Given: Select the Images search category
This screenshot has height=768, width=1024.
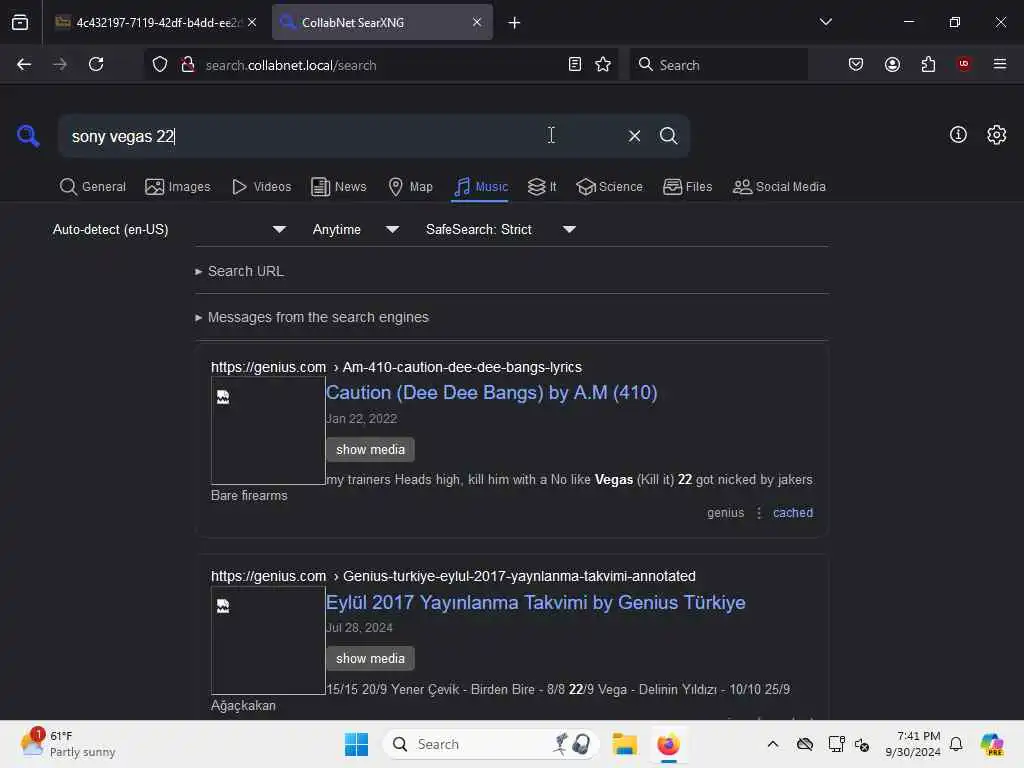Looking at the screenshot, I should [x=178, y=187].
